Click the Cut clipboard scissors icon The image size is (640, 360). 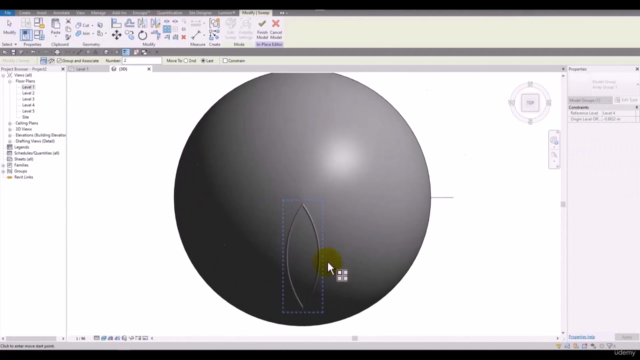click(x=68, y=21)
